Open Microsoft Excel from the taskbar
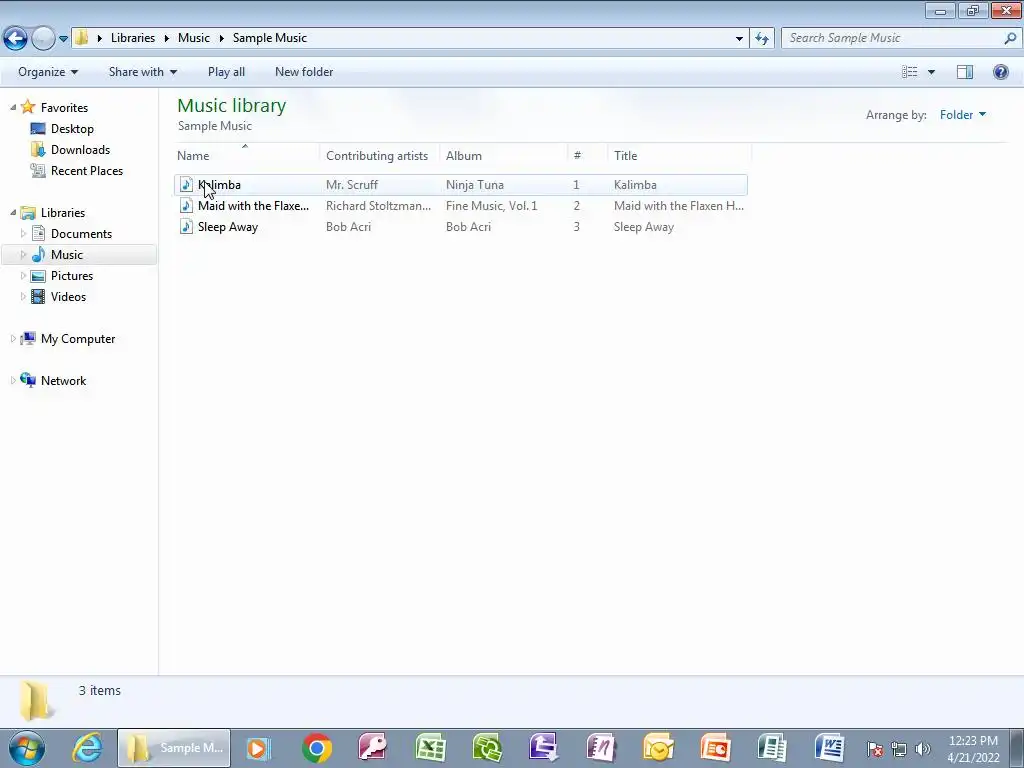The width and height of the screenshot is (1024, 768). click(430, 748)
